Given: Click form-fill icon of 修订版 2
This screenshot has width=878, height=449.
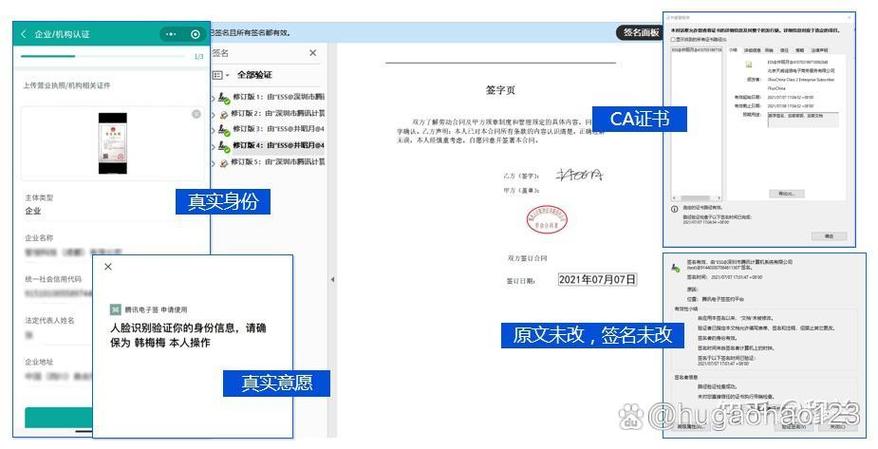Looking at the screenshot, I should pyautogui.click(x=224, y=114).
